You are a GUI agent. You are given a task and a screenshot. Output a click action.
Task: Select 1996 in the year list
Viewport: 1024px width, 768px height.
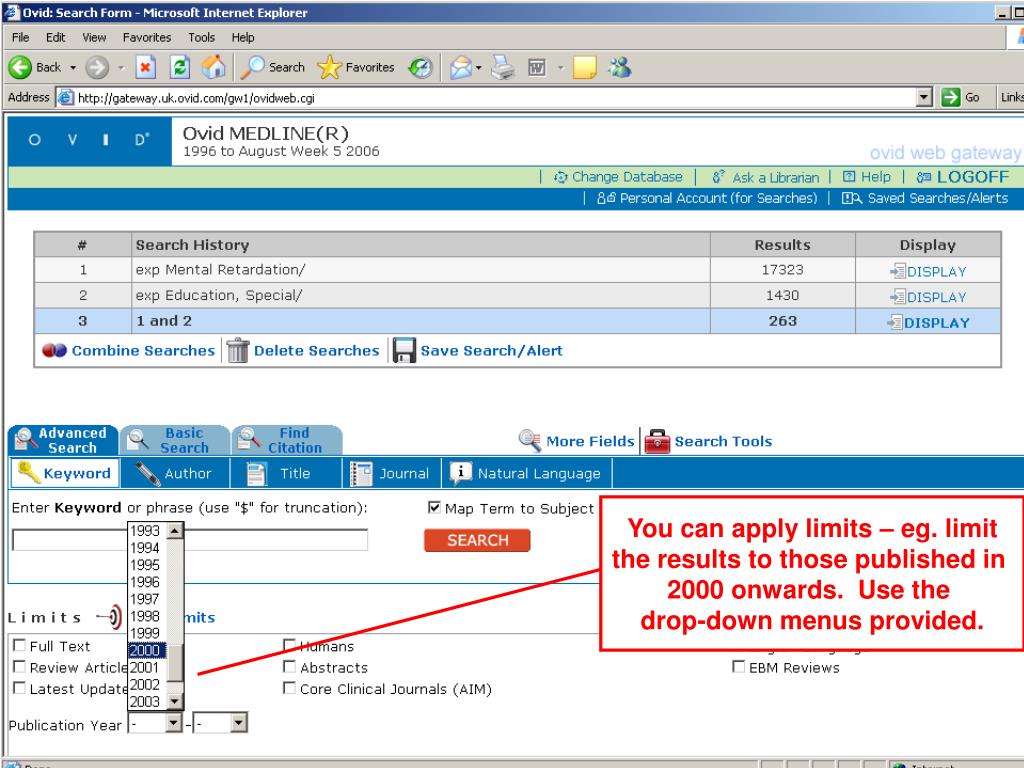[x=145, y=582]
